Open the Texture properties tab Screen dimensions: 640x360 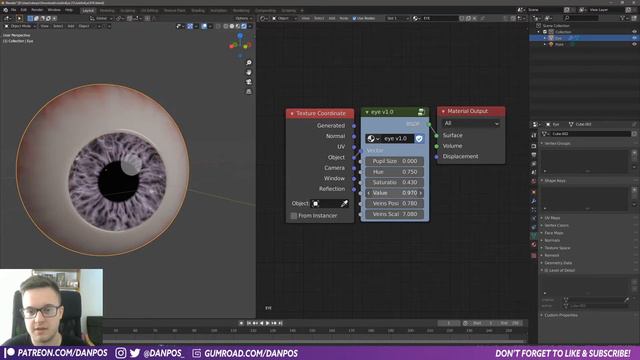point(534,255)
